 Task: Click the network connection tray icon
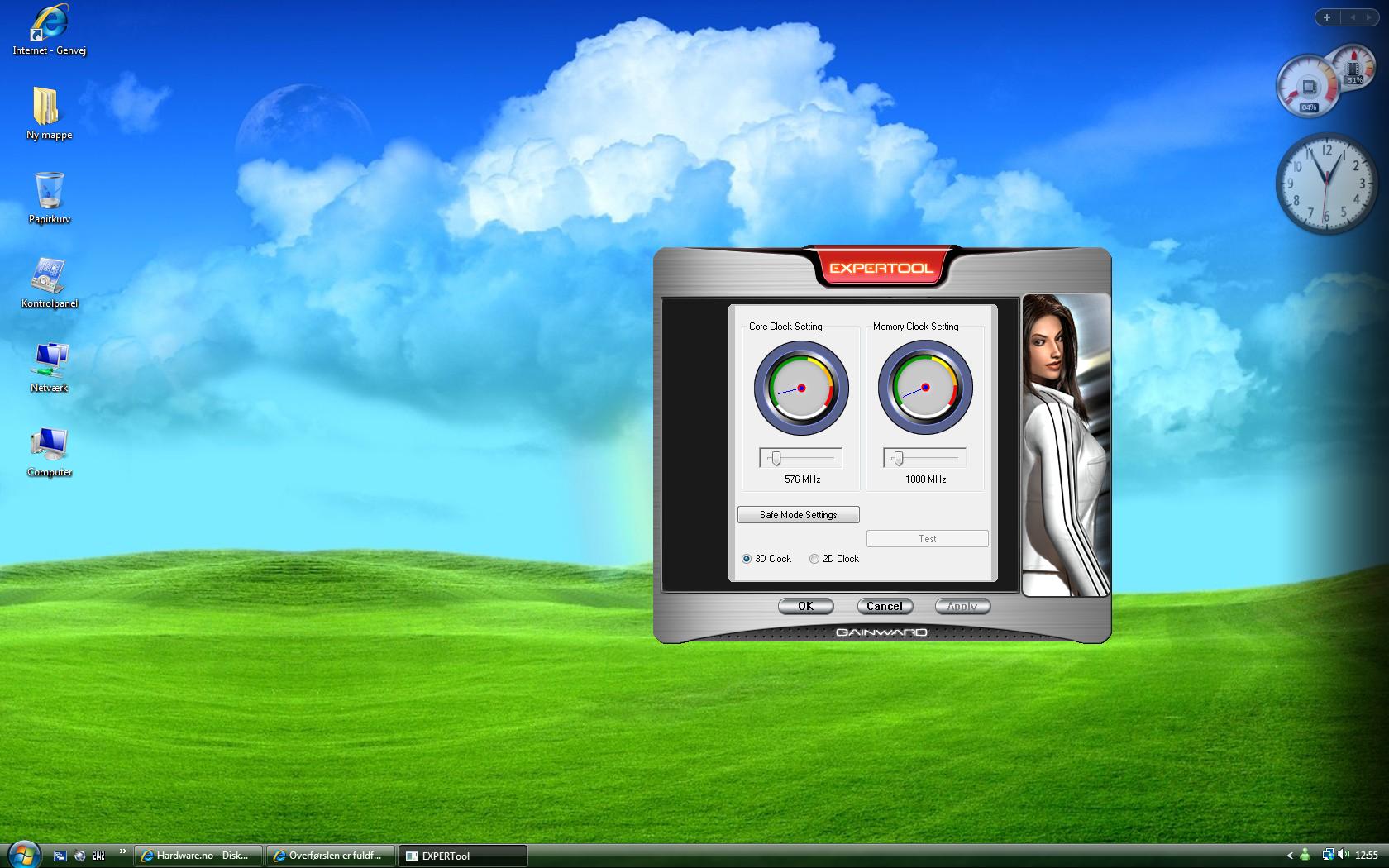tap(1327, 856)
